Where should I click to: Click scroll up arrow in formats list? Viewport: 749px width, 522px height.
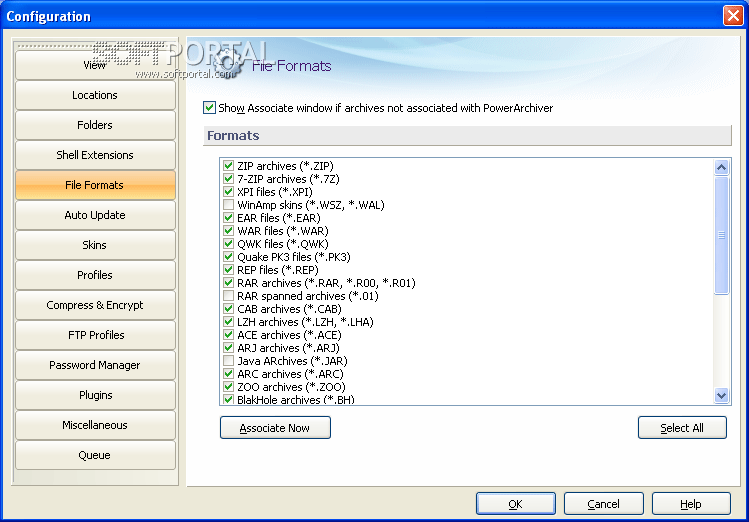[721, 167]
